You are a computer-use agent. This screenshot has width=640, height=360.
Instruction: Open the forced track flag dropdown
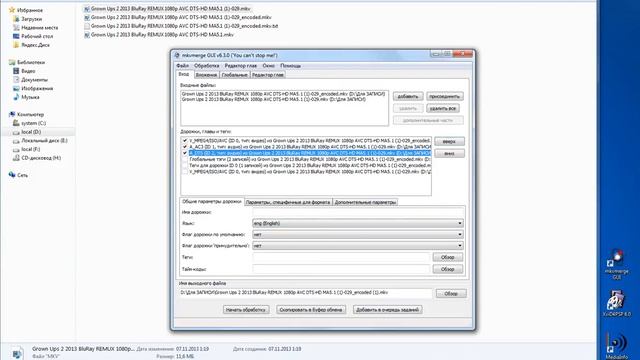click(358, 246)
